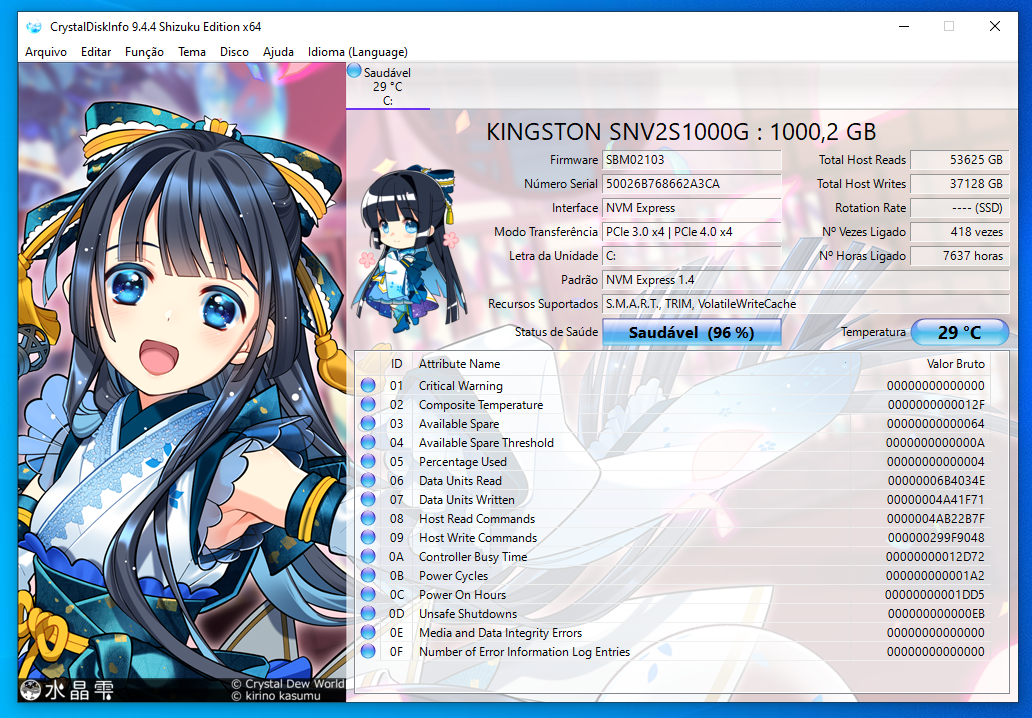
Task: Click the Letra da Unidade field C:
Action: click(x=692, y=256)
